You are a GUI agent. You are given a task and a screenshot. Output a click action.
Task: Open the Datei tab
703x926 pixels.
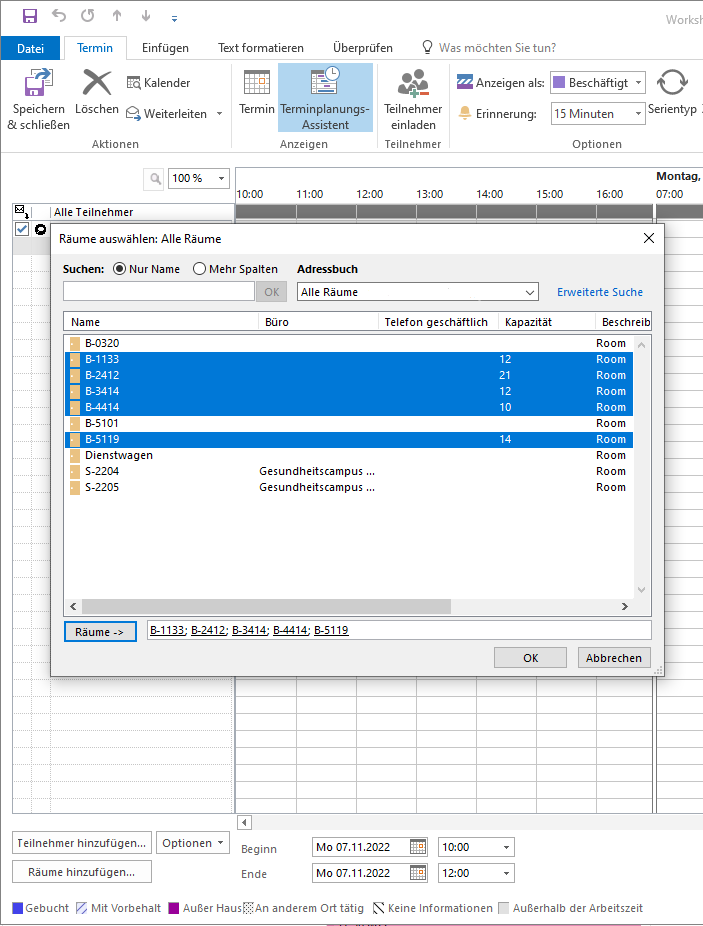(x=31, y=47)
